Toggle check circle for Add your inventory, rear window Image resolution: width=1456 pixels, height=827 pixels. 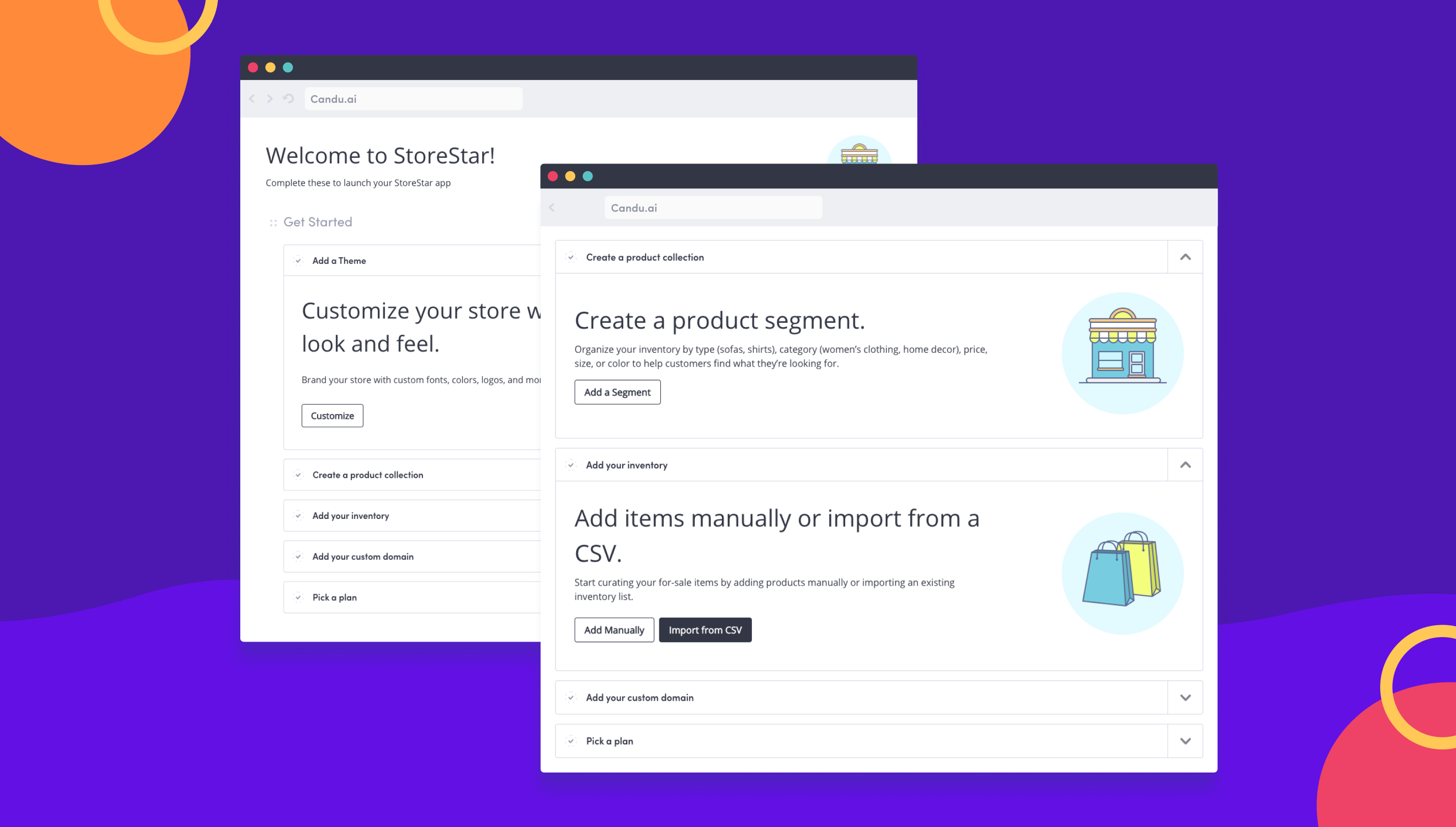coord(298,516)
